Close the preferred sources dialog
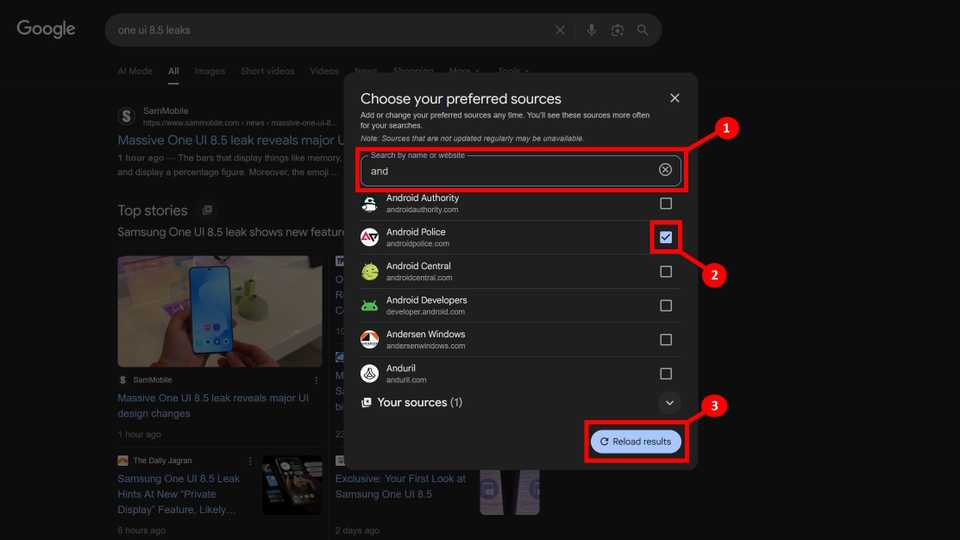The height and width of the screenshot is (540, 960). tap(675, 98)
